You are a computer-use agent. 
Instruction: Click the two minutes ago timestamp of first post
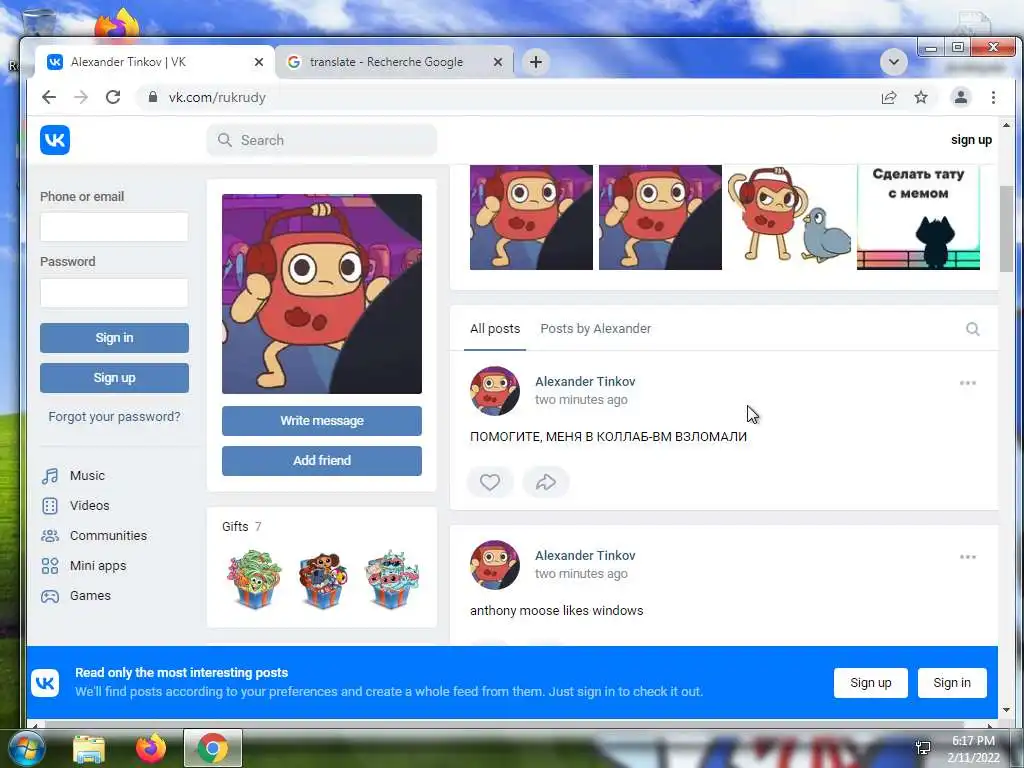(x=581, y=400)
